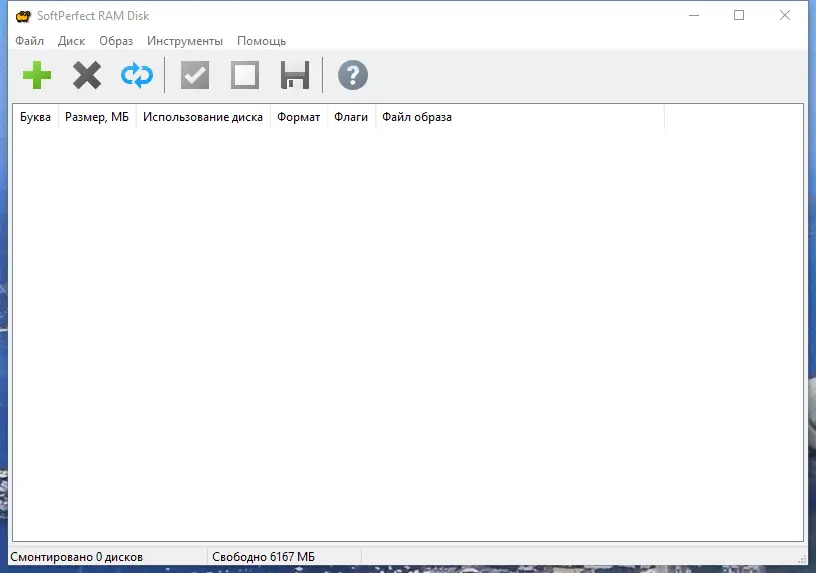This screenshot has height=573, width=816.
Task: Open the Образ menu
Action: pos(116,41)
